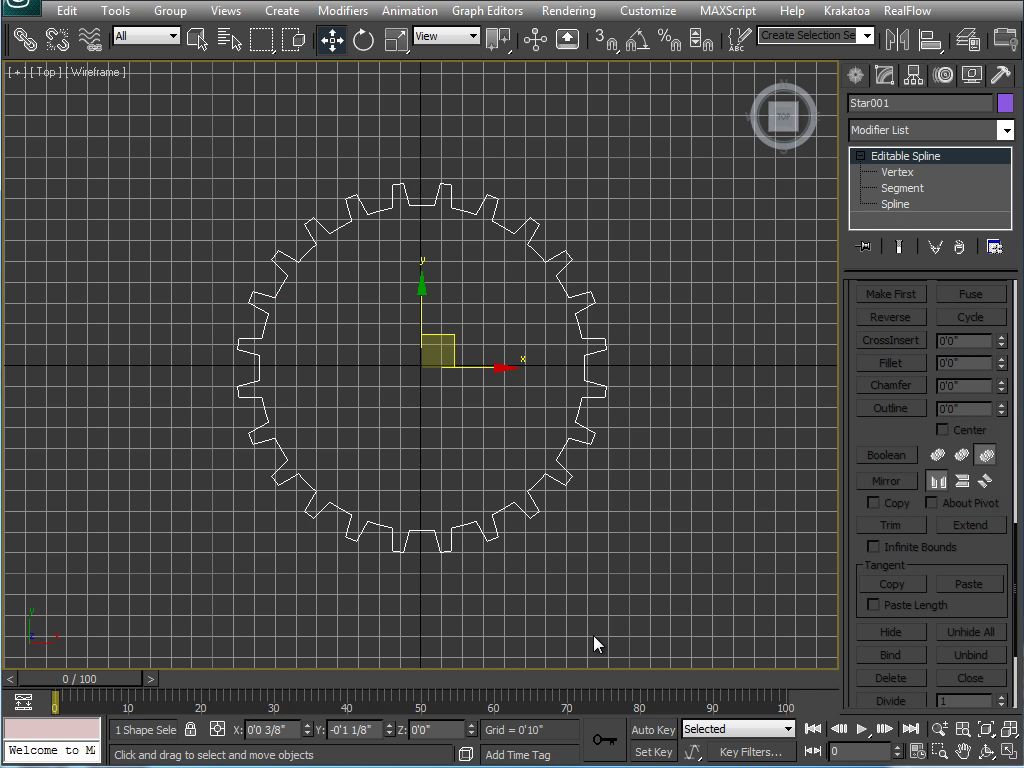This screenshot has height=768, width=1024.
Task: Toggle Window/Crossing selection mode
Action: pyautogui.click(x=294, y=39)
